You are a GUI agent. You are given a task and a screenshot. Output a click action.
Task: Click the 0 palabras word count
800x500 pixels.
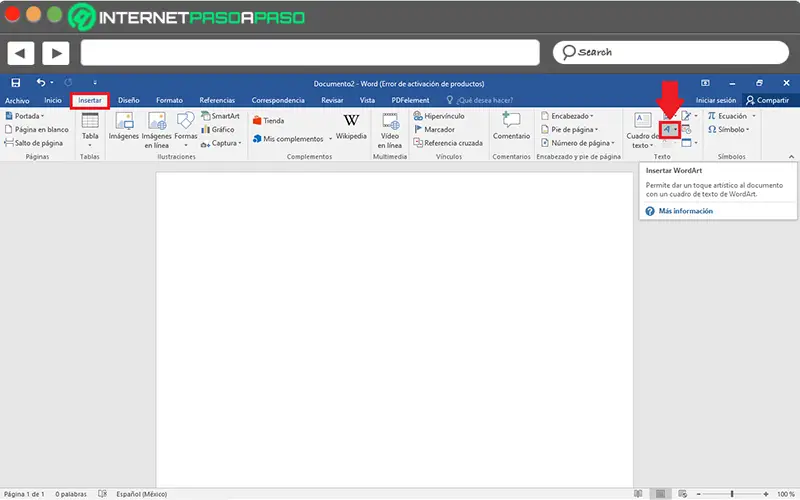pyautogui.click(x=71, y=494)
